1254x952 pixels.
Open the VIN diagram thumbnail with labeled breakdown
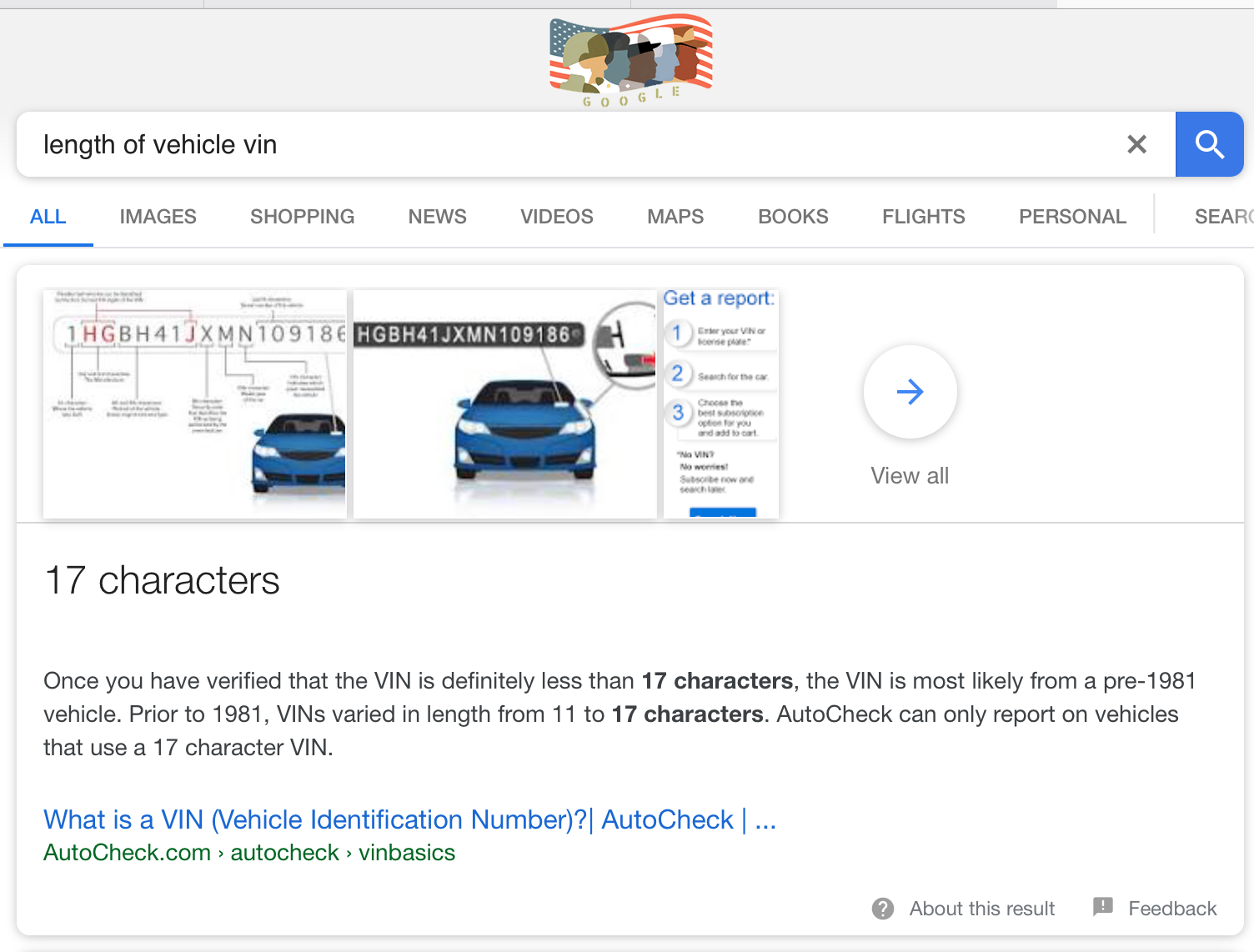(194, 403)
